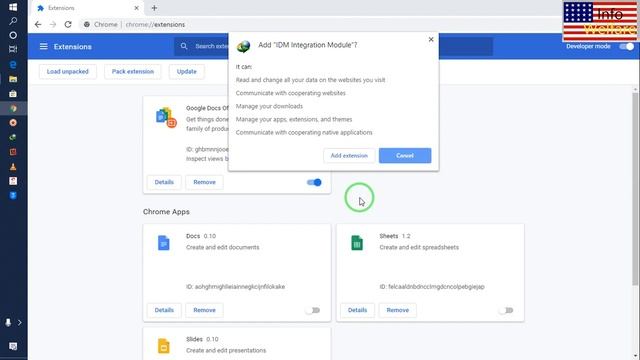Close the Add IDM Integration Module dialog
This screenshot has height=360, width=640.
pos(431,40)
